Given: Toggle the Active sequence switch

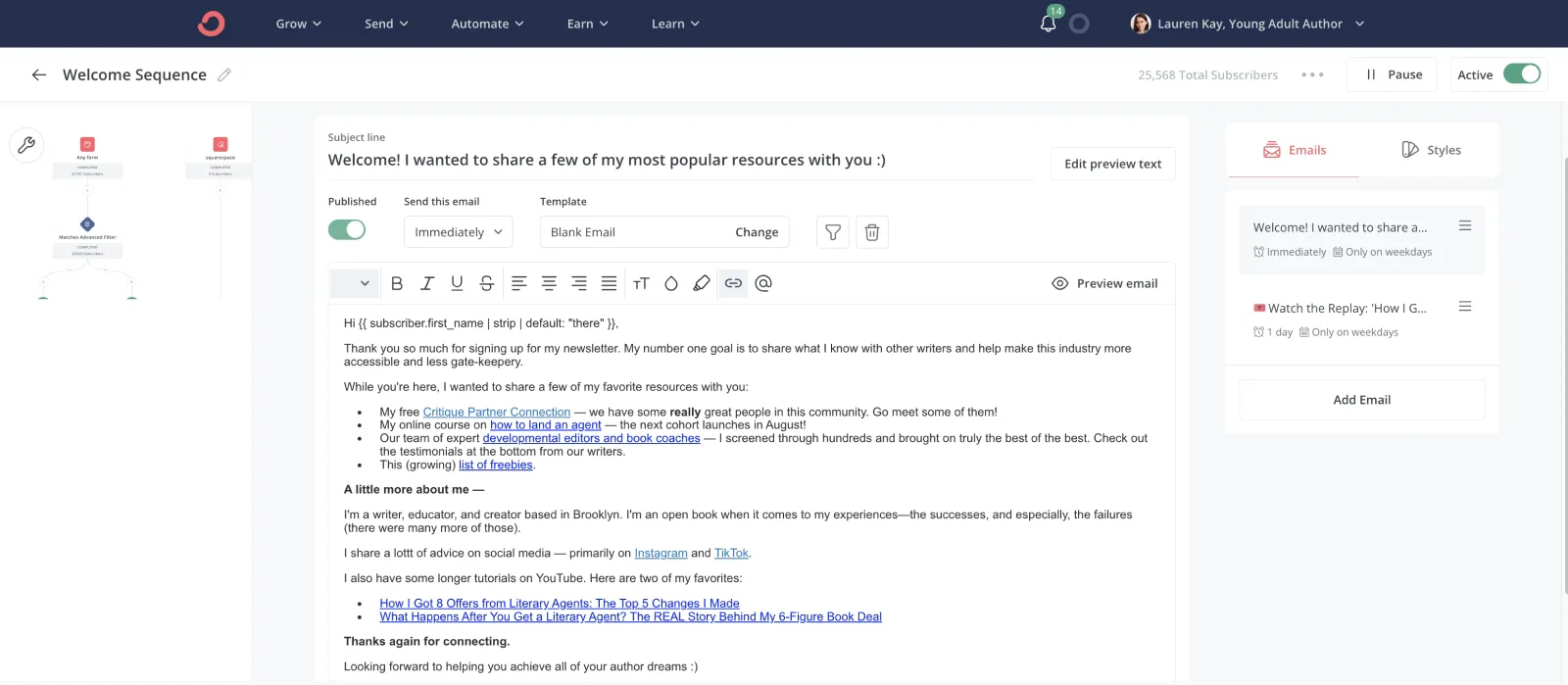Looking at the screenshot, I should 1521,74.
